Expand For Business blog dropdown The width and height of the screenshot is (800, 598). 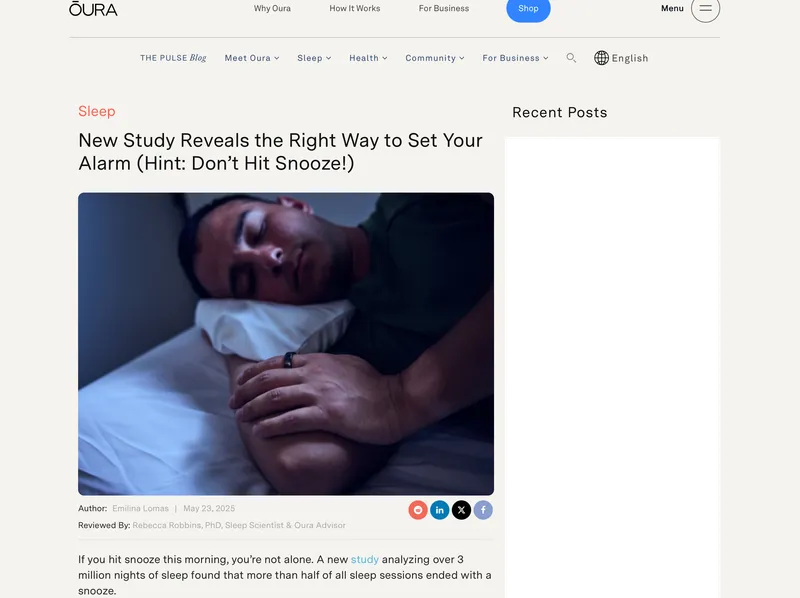tap(515, 58)
